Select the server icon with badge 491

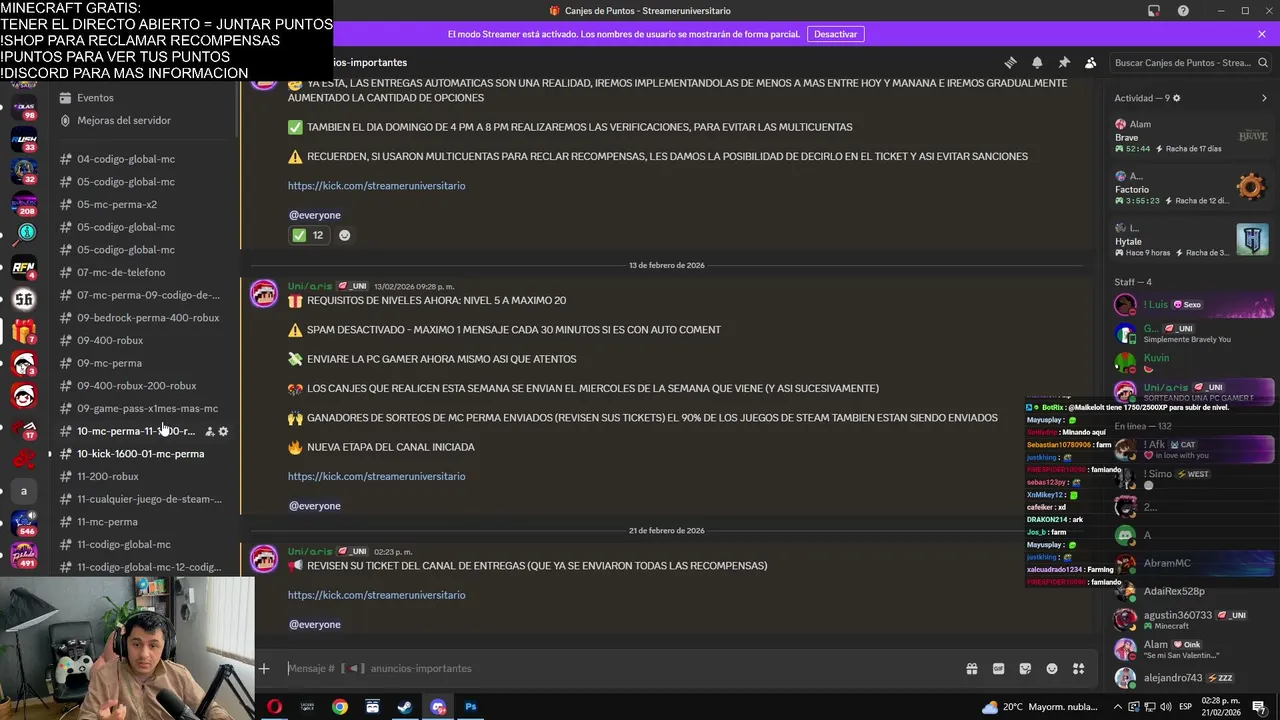click(24, 555)
